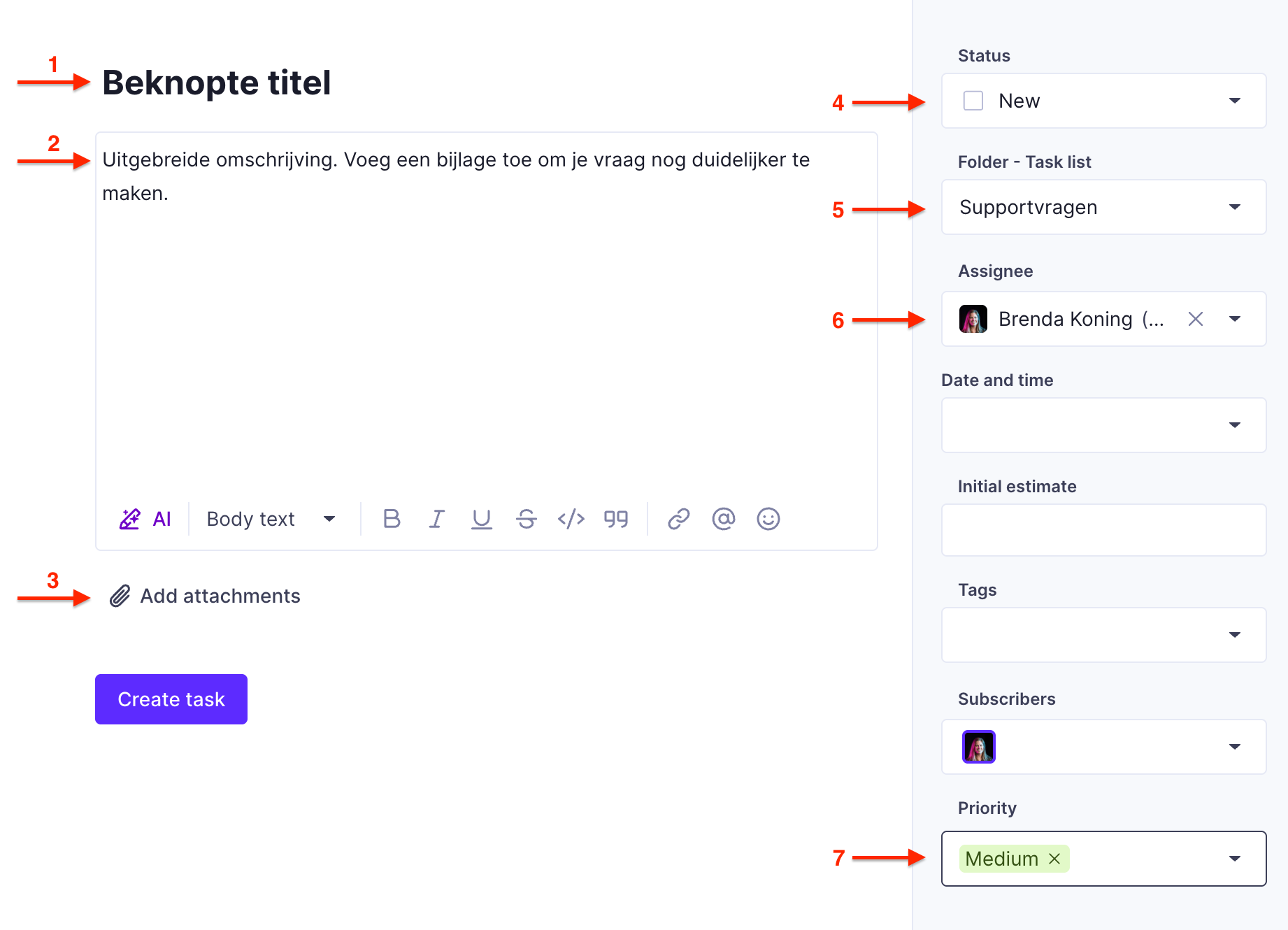Expand the Tags dropdown

click(1234, 635)
